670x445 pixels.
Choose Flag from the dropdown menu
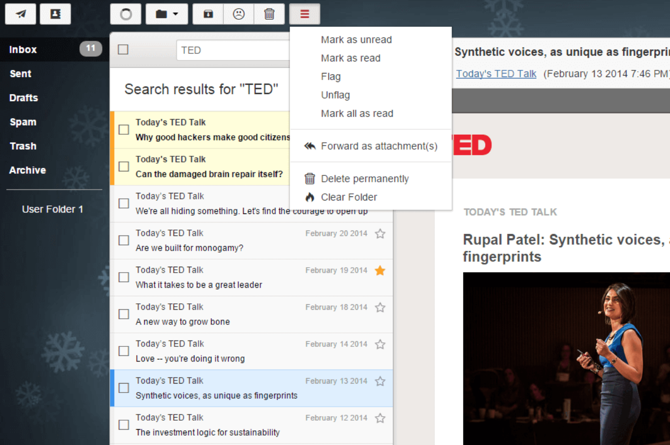click(331, 77)
